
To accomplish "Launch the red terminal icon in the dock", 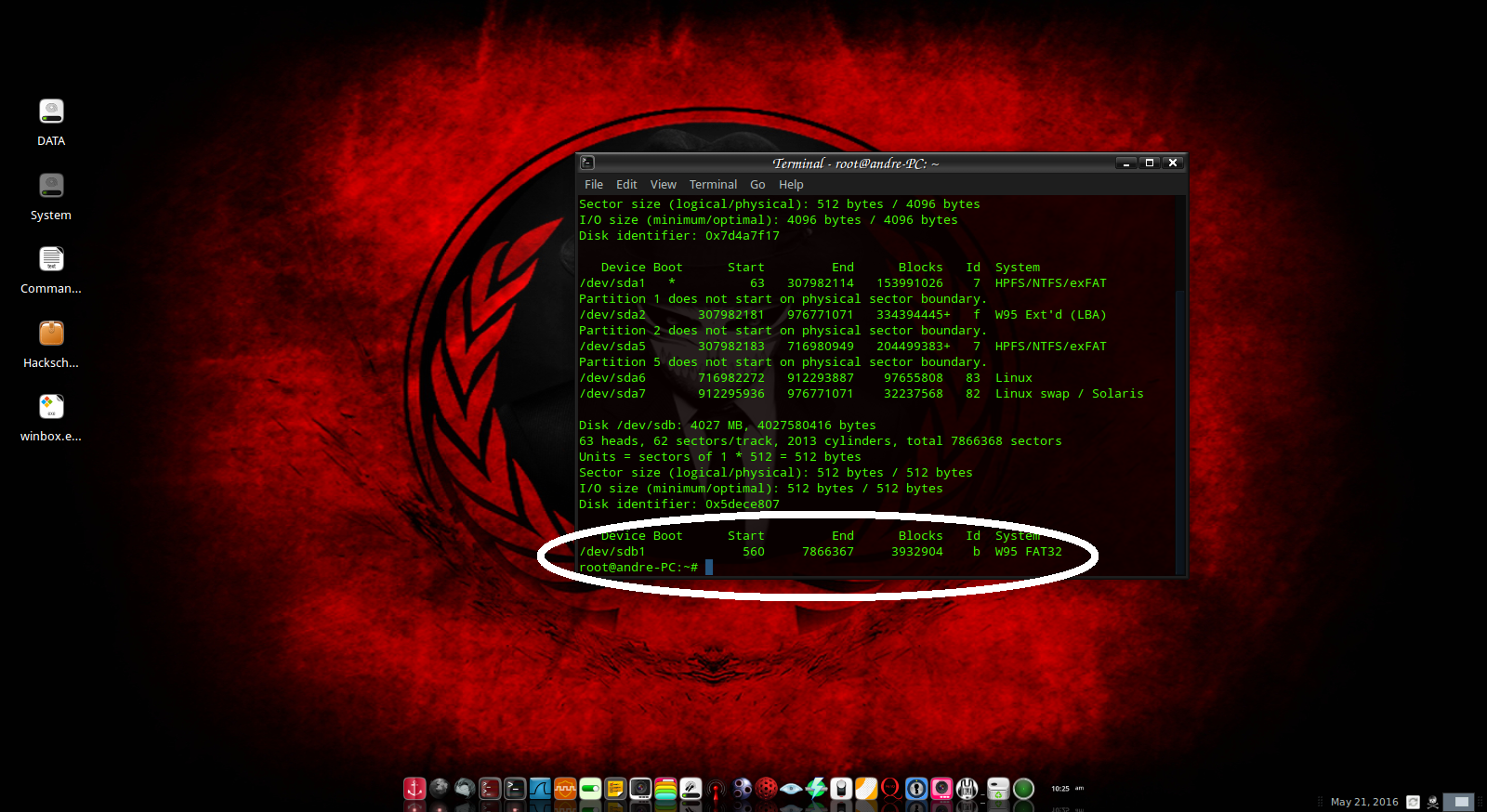I will pyautogui.click(x=490, y=789).
